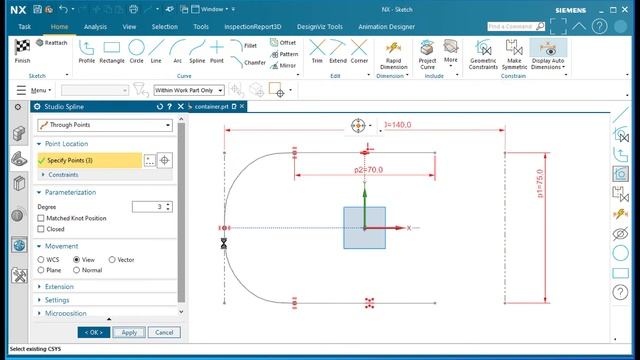Select the Rectangle tool in ribbon
This screenshot has height=360, width=640.
click(111, 51)
